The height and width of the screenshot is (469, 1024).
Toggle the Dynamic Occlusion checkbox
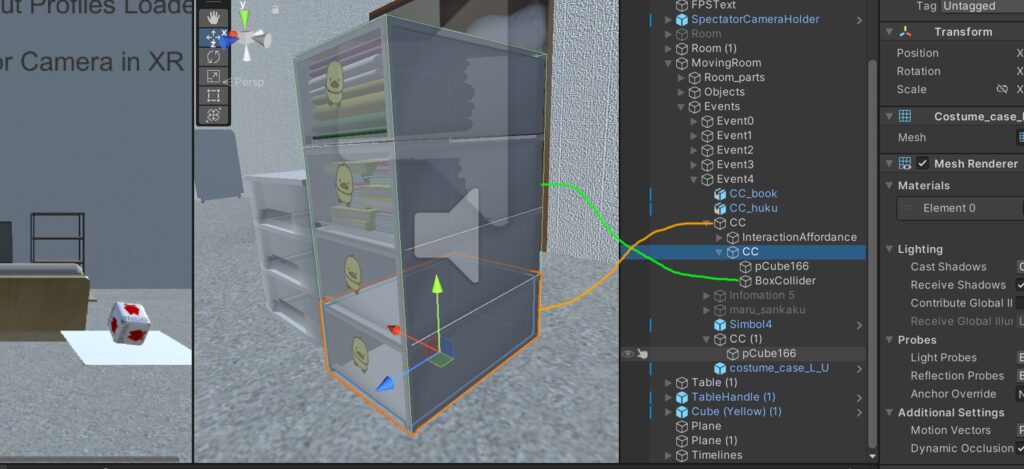[1021, 448]
